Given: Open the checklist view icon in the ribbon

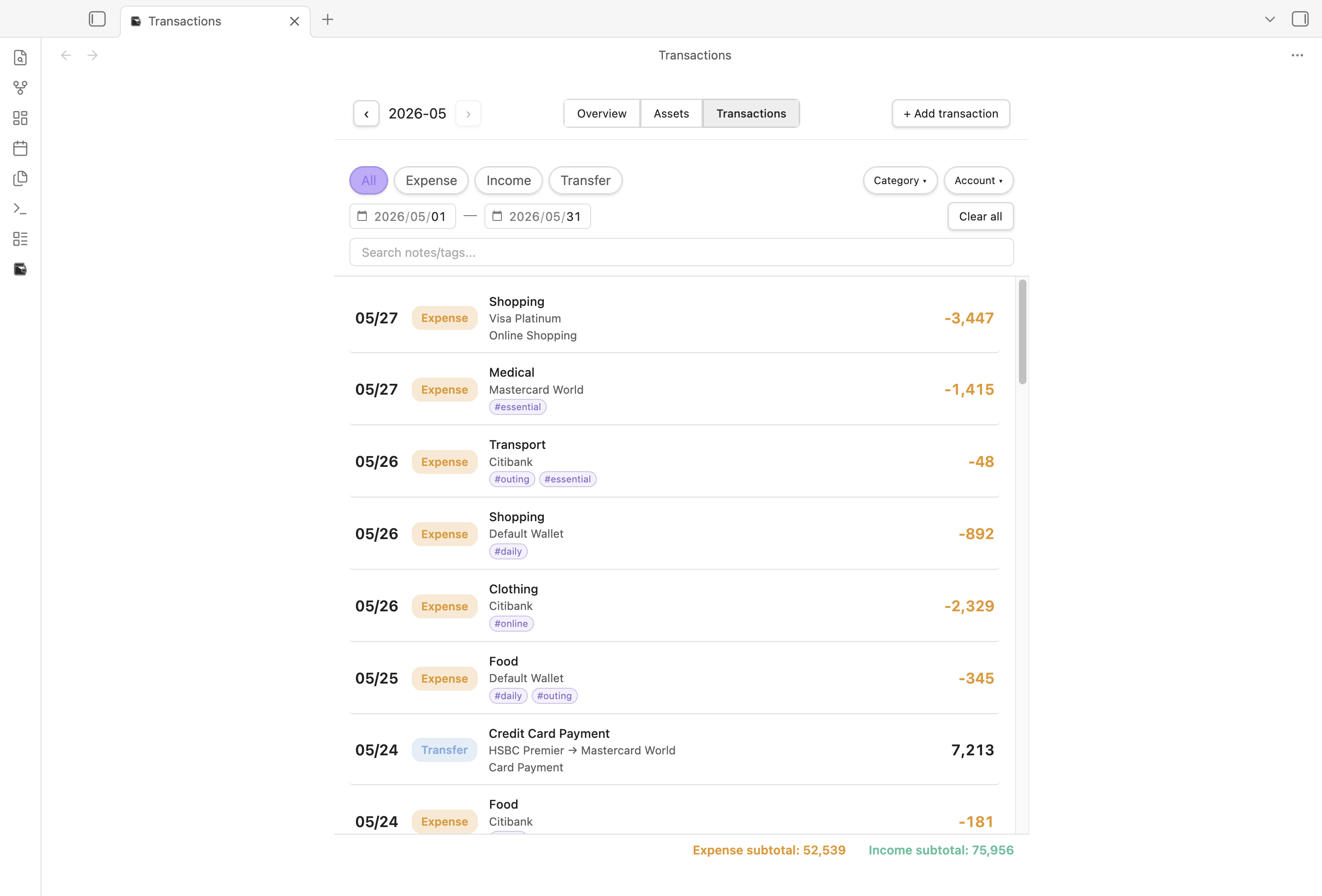Looking at the screenshot, I should pos(20,239).
